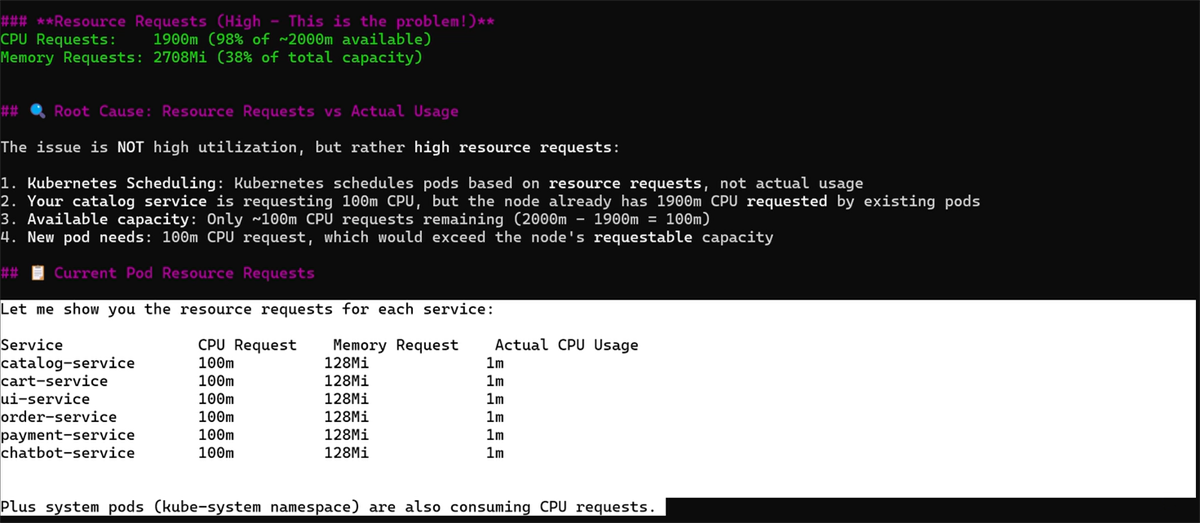Screen dimensions: 1200x523
Task: Click the magnifying glass emoji before Root Cause
Action: pos(36,111)
